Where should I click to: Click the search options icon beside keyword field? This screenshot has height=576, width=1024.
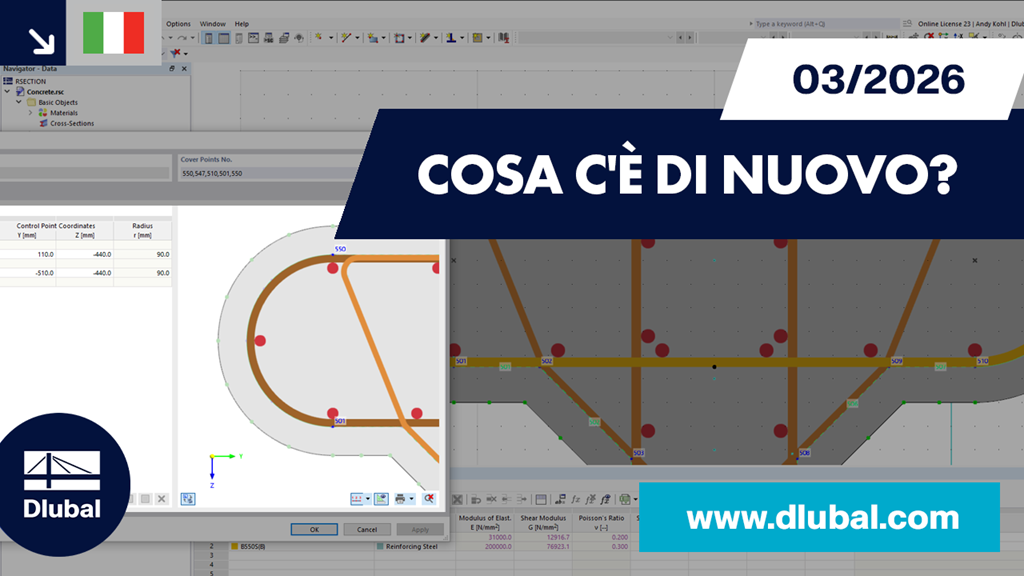coord(907,24)
